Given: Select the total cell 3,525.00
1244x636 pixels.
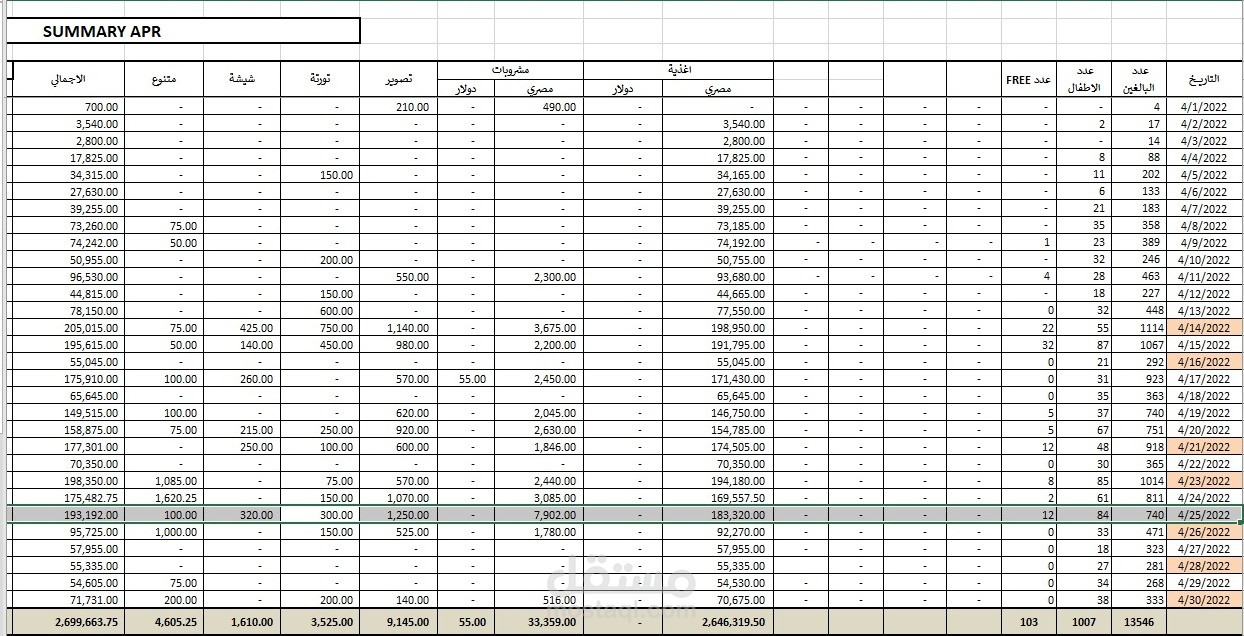Looking at the screenshot, I should pyautogui.click(x=319, y=621).
